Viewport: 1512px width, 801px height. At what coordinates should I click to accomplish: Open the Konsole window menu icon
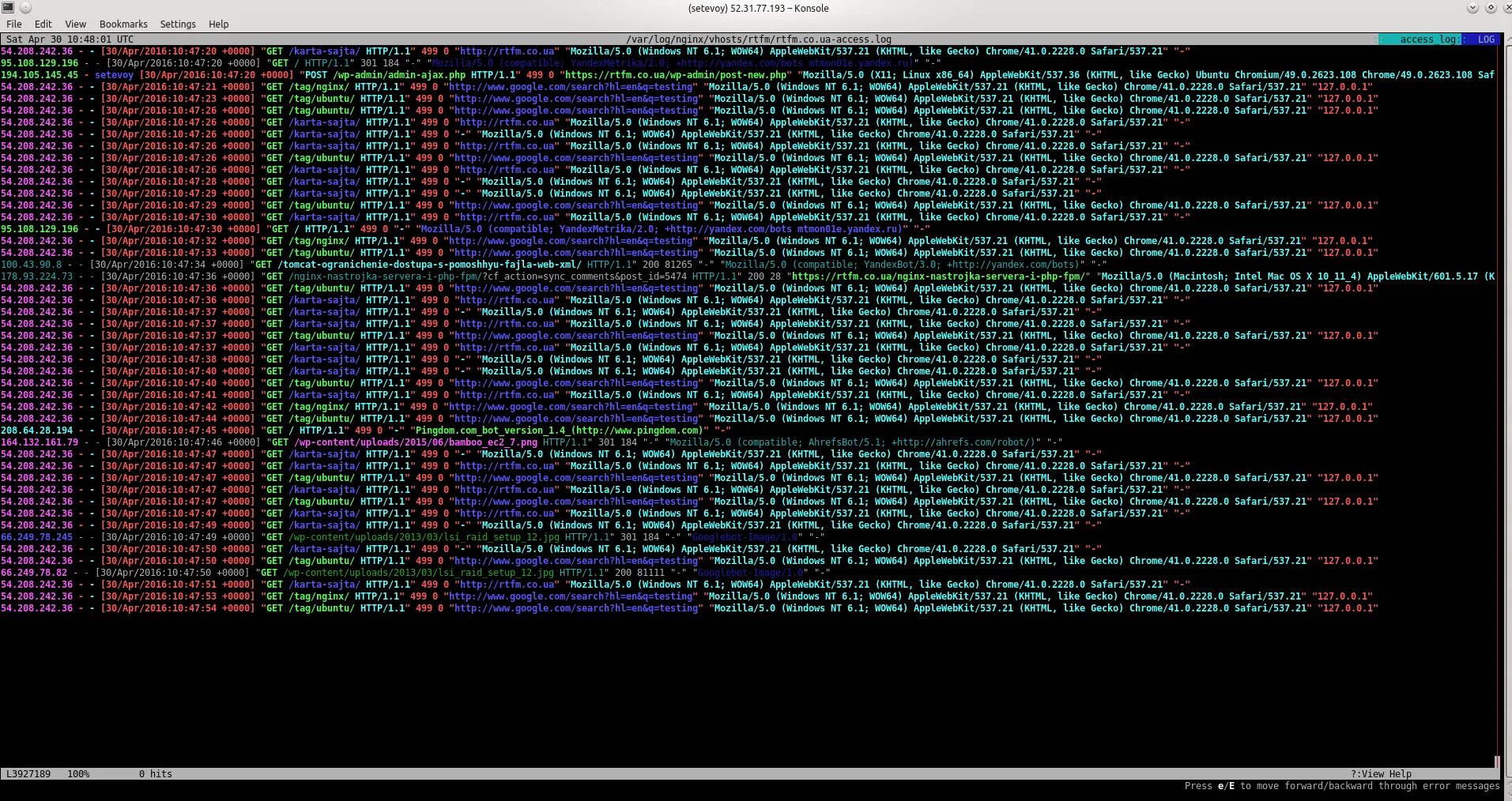pos(8,8)
